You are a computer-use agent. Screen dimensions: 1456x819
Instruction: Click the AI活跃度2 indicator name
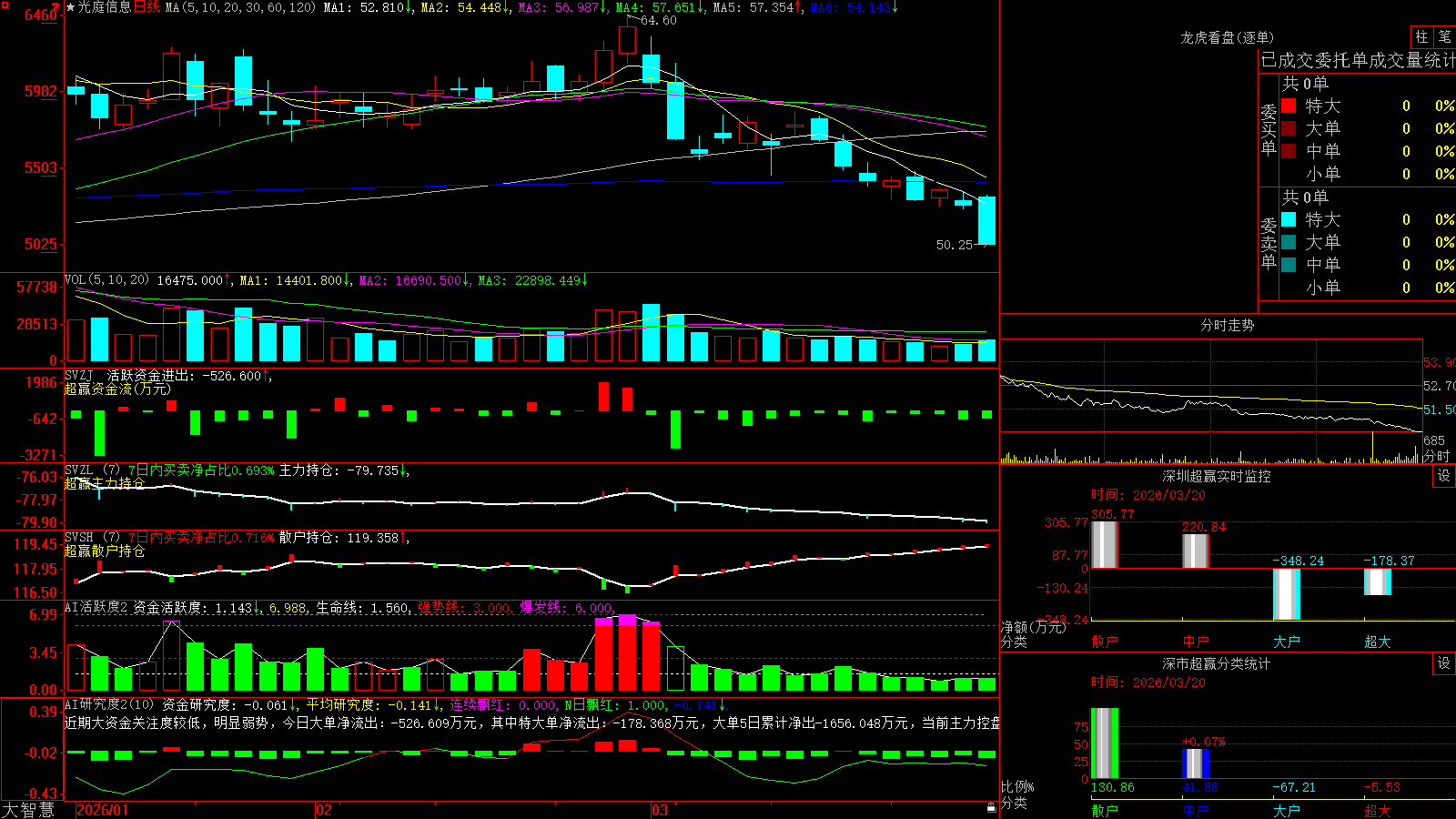[x=96, y=607]
